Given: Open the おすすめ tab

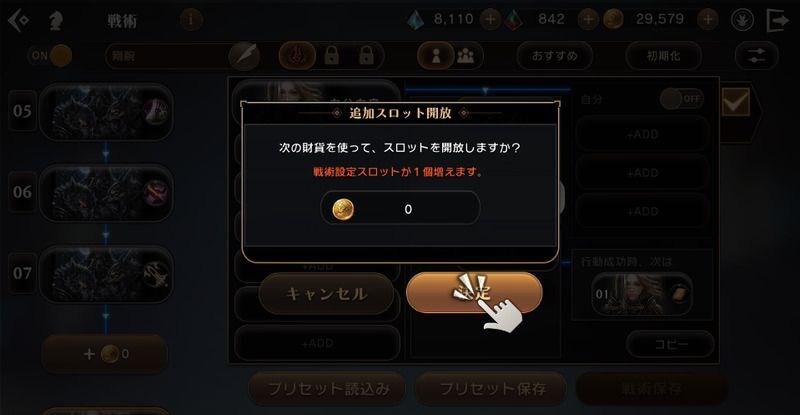Looking at the screenshot, I should click(x=555, y=56).
